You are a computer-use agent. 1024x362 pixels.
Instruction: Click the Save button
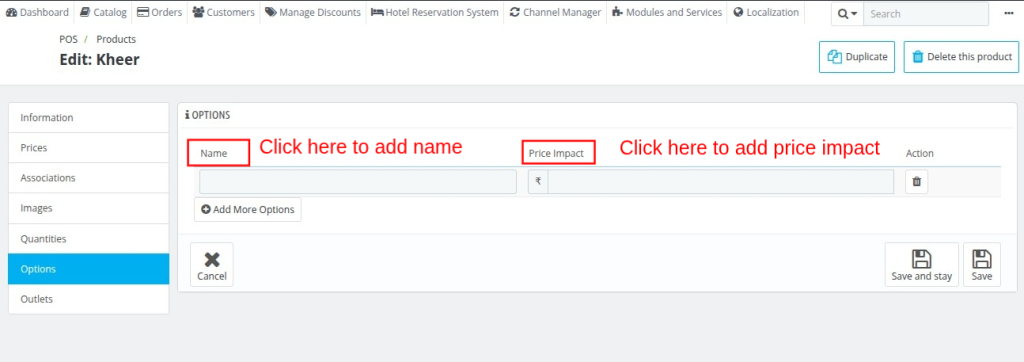(982, 265)
